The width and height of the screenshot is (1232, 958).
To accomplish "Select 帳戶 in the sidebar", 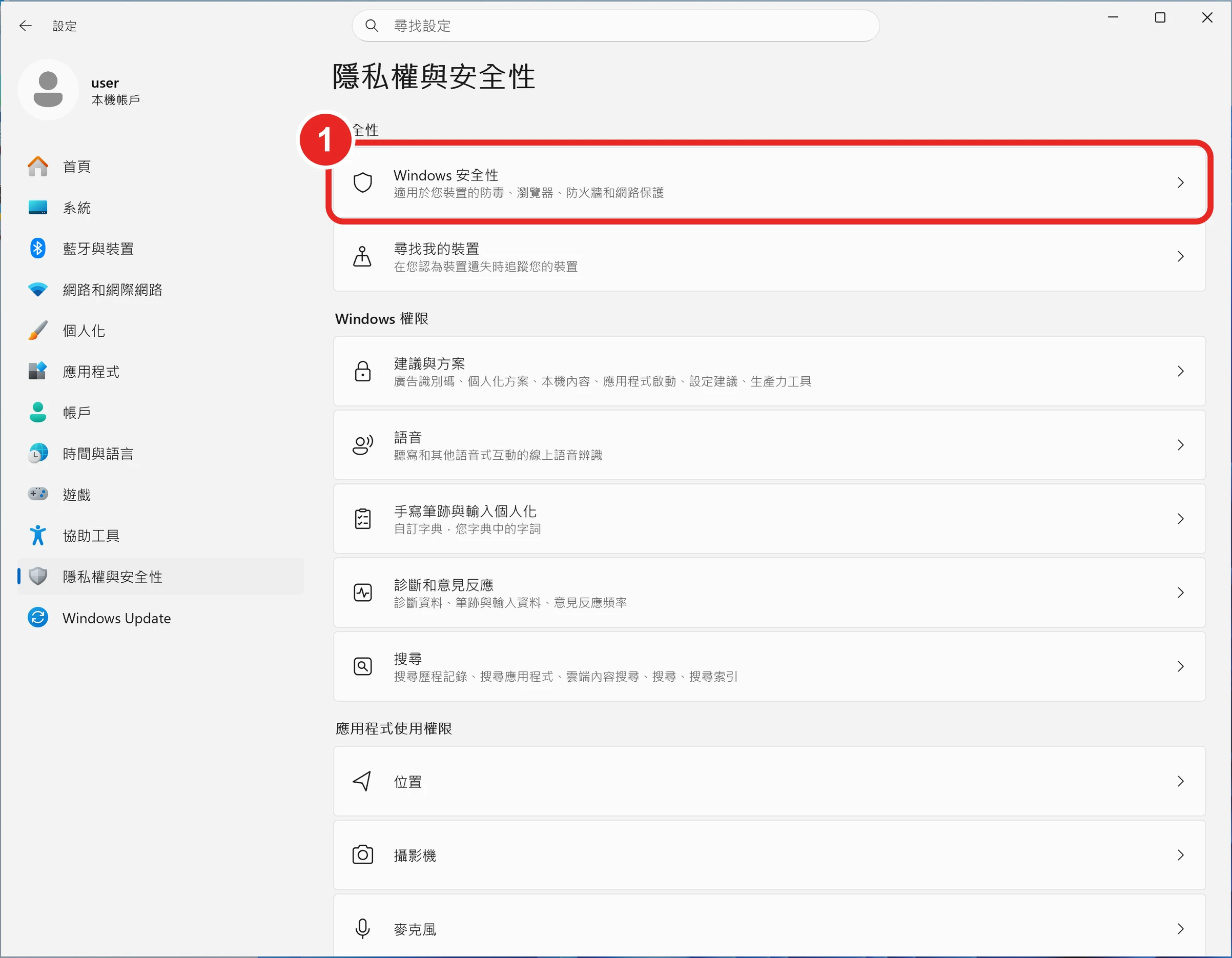I will click(x=161, y=413).
